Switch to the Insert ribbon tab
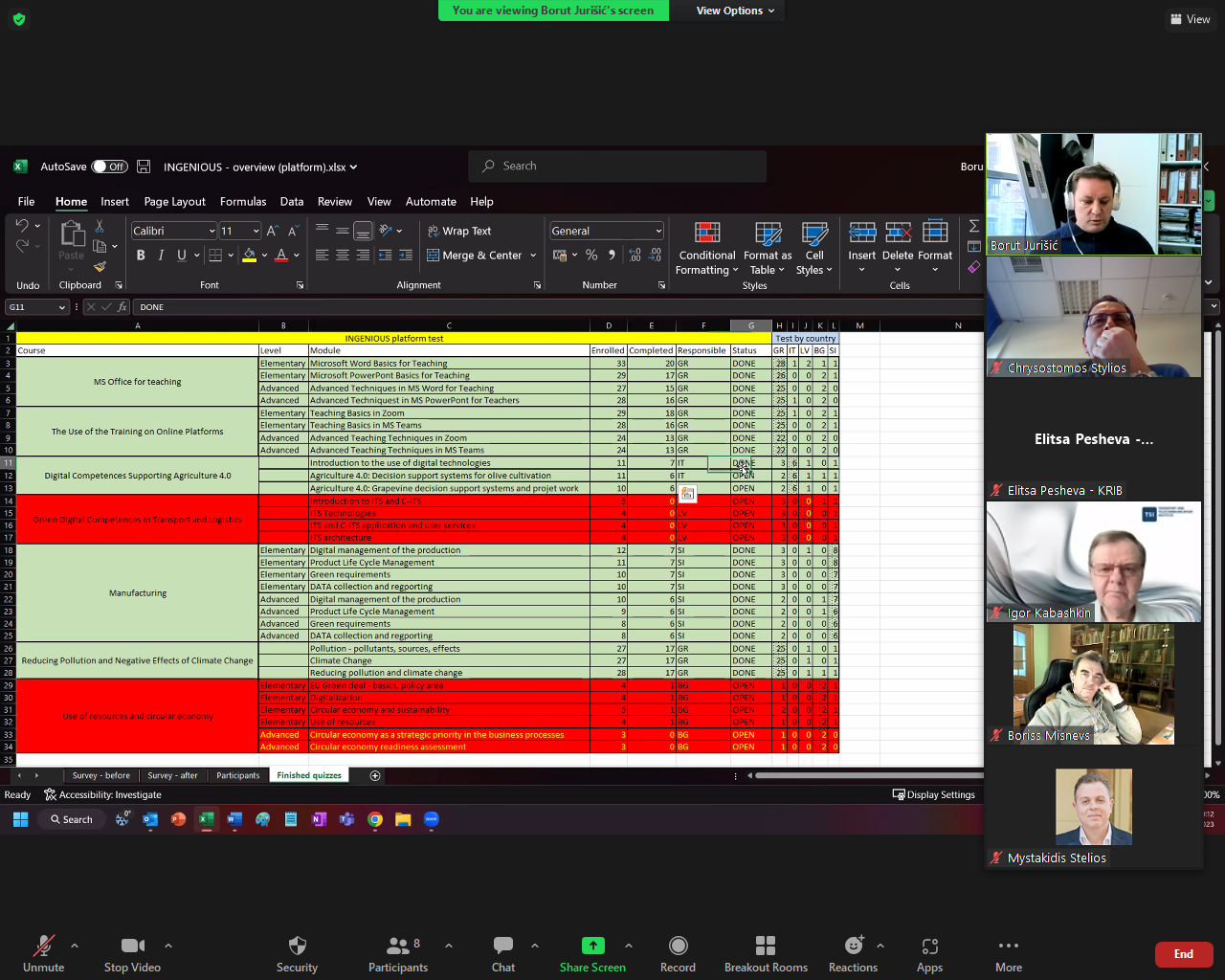This screenshot has height=980, width=1225. [115, 202]
